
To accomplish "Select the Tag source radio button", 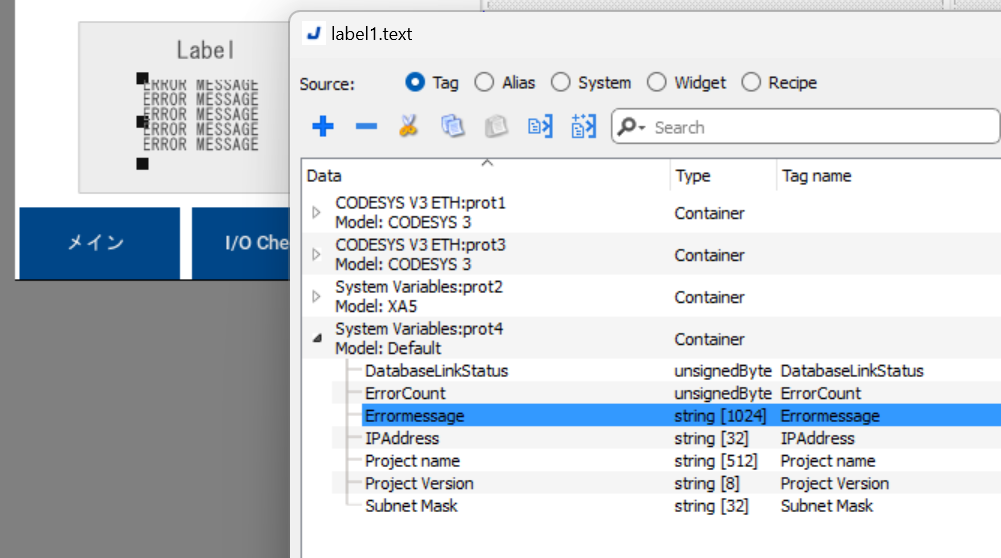I will pos(415,82).
